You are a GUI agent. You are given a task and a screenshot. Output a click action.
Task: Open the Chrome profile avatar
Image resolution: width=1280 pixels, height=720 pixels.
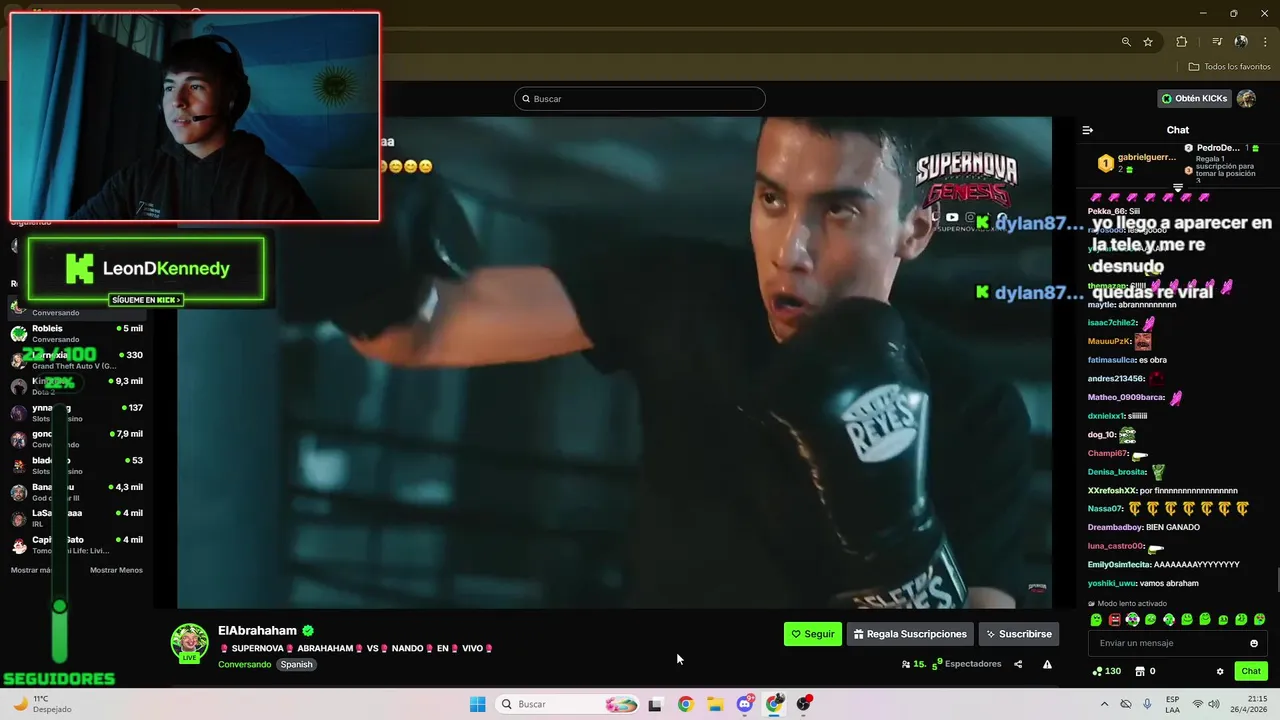pyautogui.click(x=1241, y=42)
